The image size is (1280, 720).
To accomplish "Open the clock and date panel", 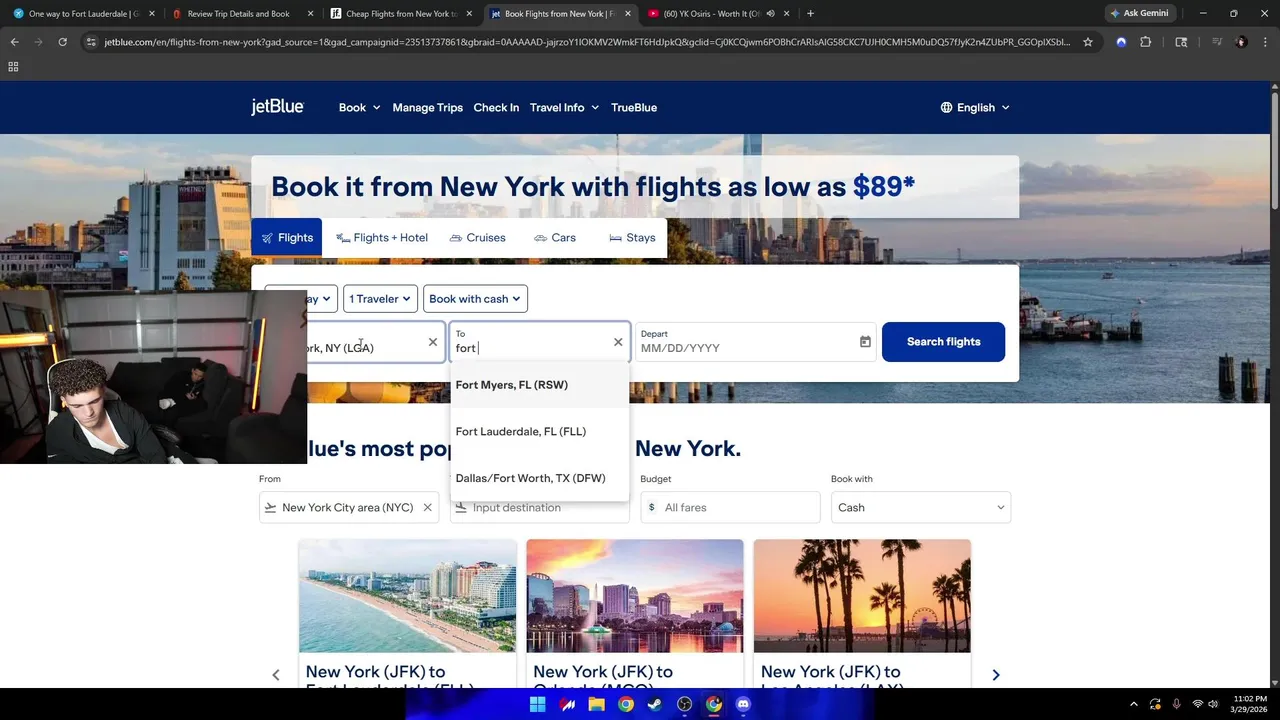I will (1250, 704).
